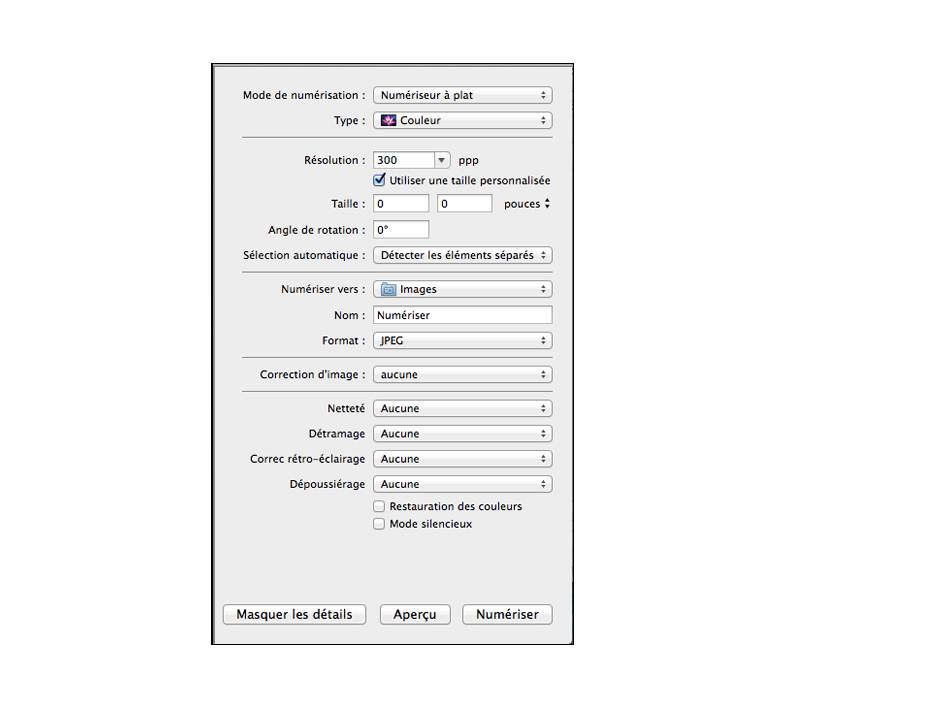Click the Nom field containing Numériser
This screenshot has height=710, width=950.
pos(462,315)
